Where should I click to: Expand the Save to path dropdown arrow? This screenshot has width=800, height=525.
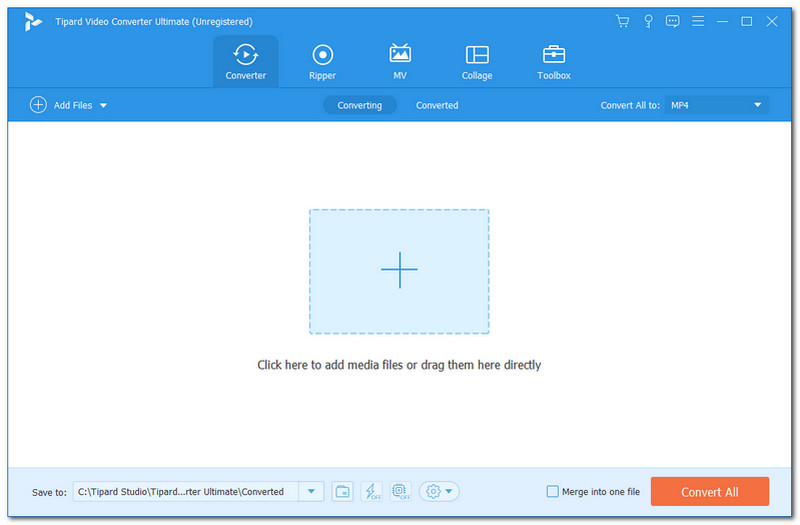(311, 492)
